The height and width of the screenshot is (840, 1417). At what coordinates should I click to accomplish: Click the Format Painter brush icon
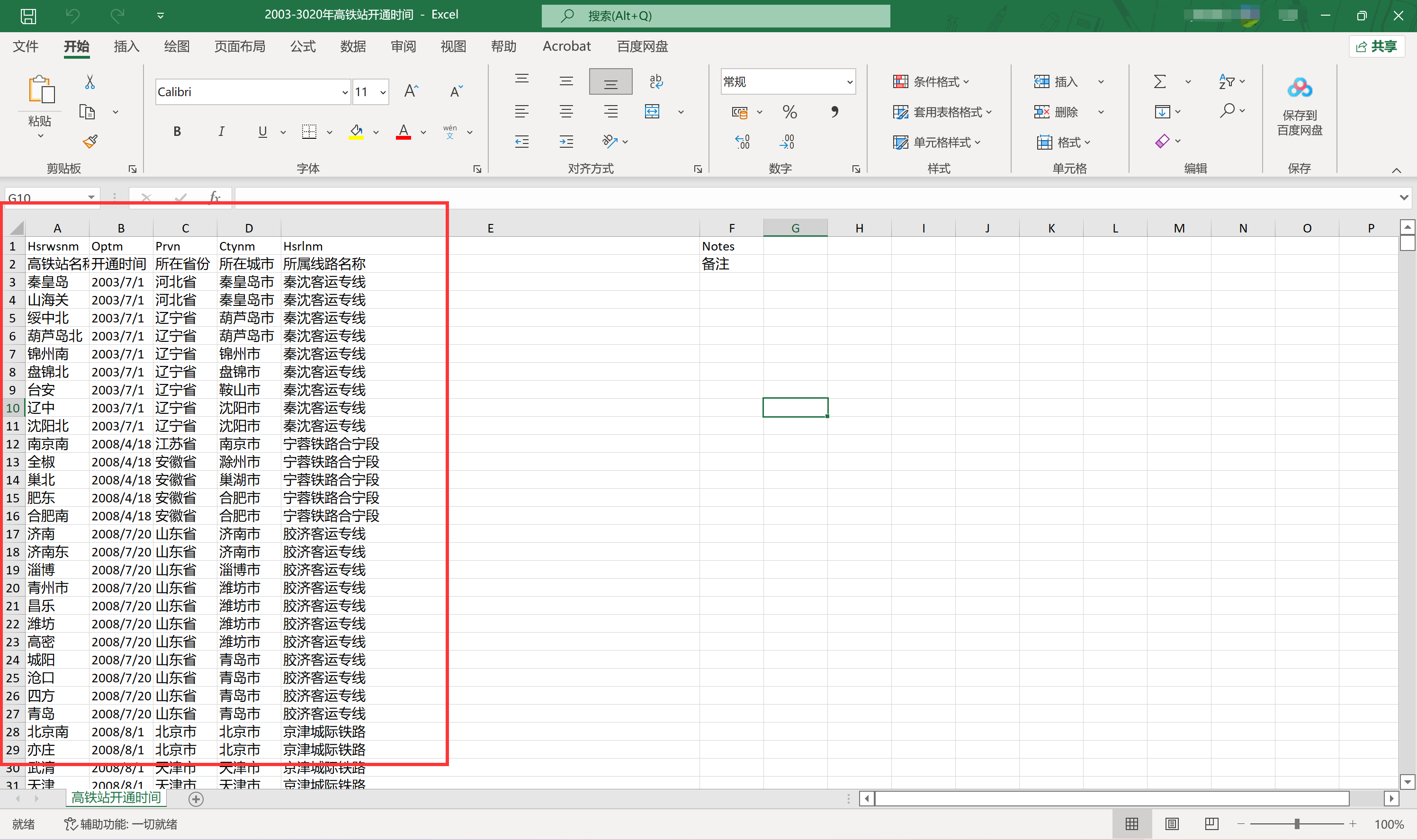tap(90, 141)
